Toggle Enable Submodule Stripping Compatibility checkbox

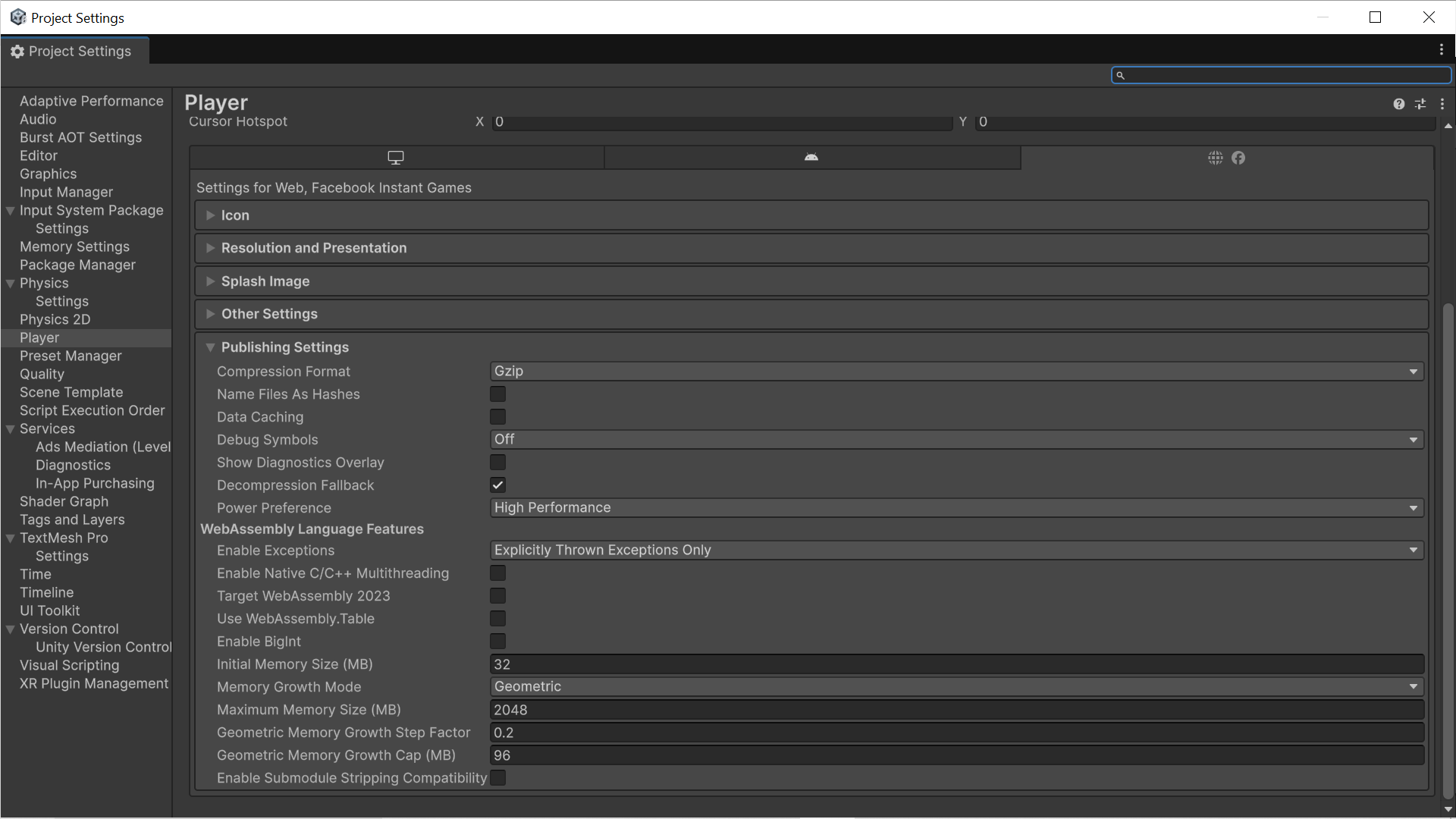pos(497,778)
